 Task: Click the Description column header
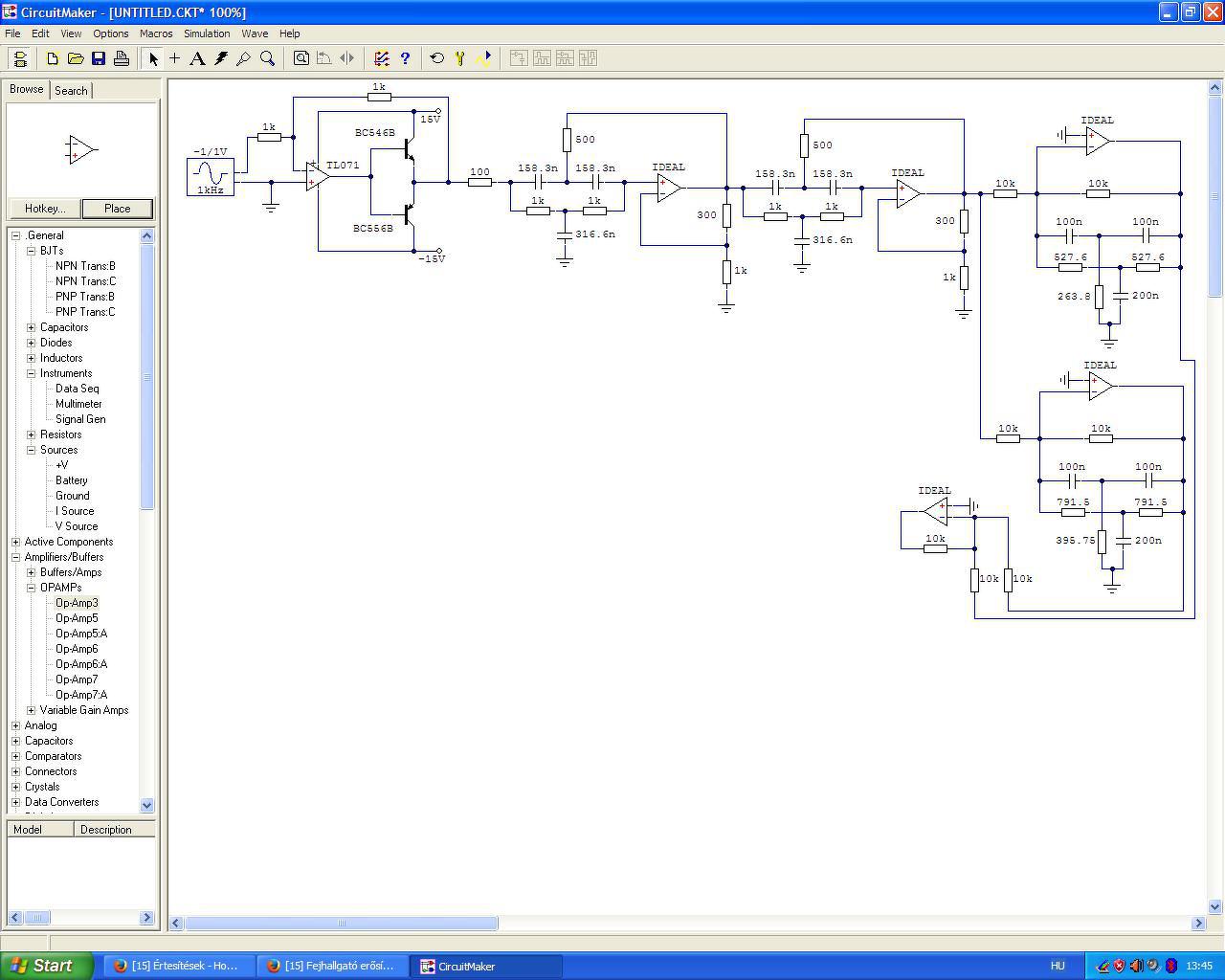[x=115, y=830]
